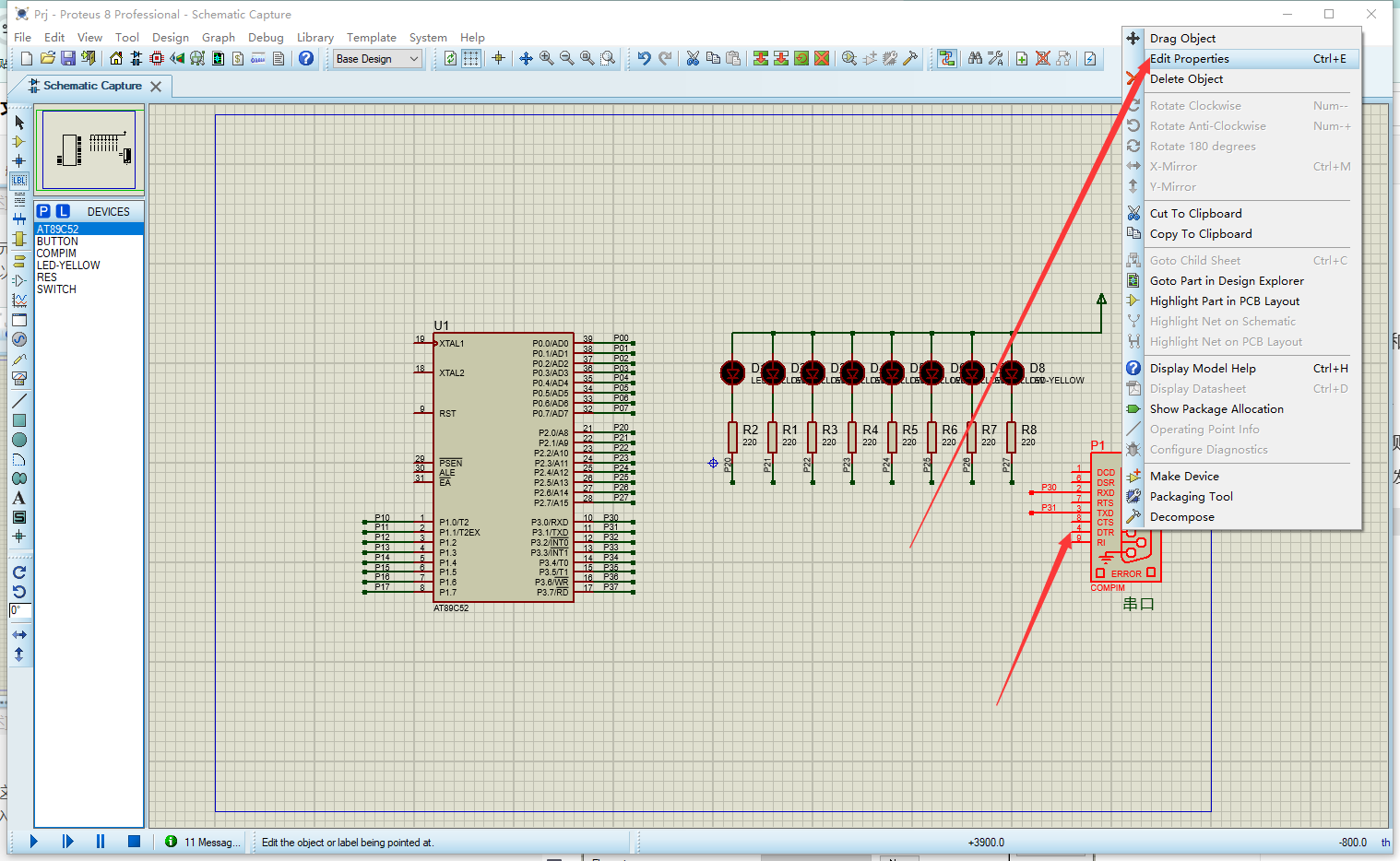Toggle wire autorouter icon
The image size is (1400, 861).
(x=946, y=58)
